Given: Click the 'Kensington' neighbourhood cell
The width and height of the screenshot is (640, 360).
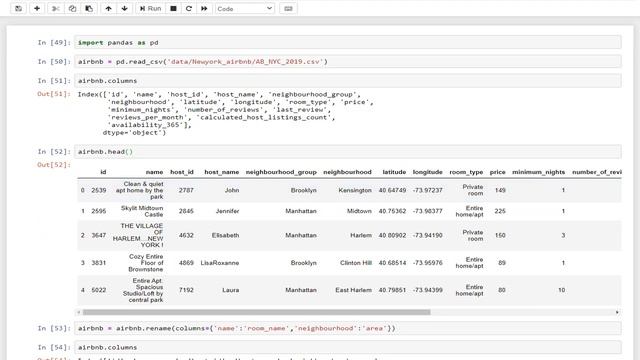Looking at the screenshot, I should tap(355, 191).
